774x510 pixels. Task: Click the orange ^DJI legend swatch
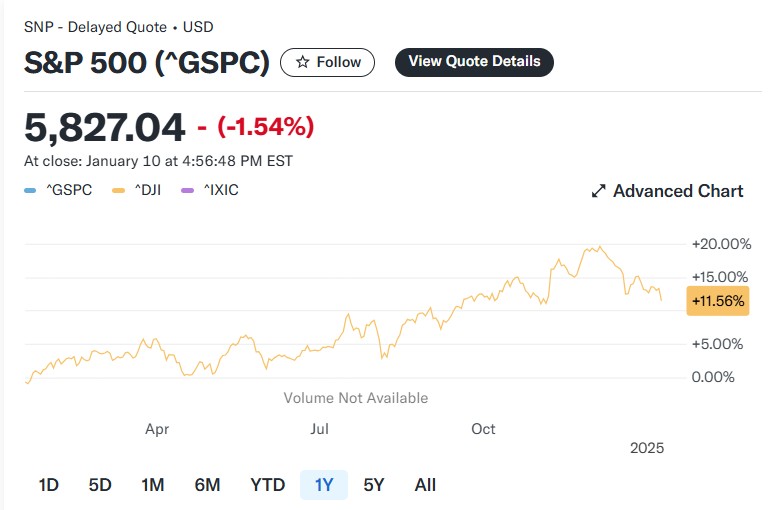click(x=118, y=191)
